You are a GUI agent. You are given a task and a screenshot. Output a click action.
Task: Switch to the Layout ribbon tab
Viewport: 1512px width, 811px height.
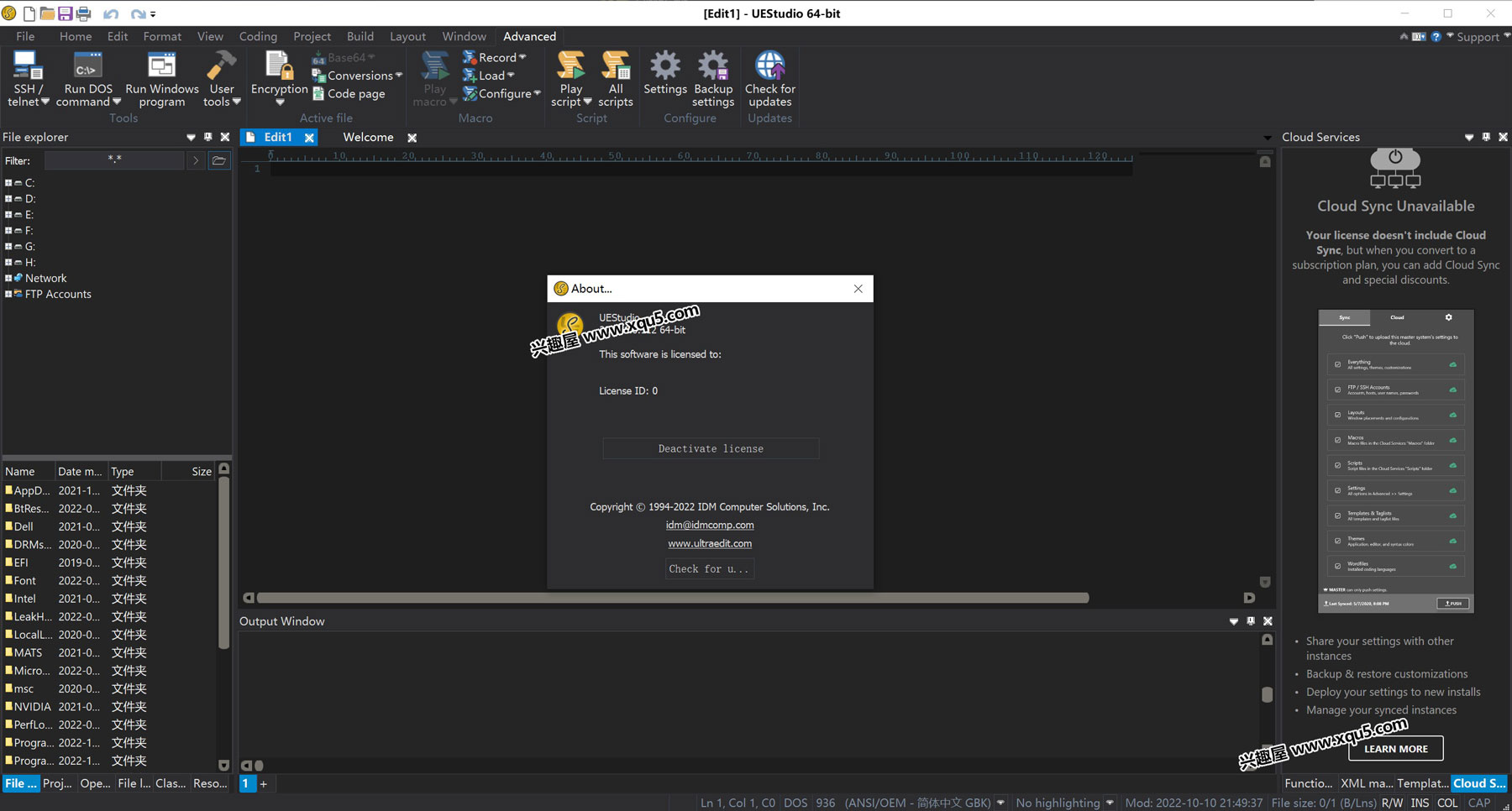click(407, 36)
